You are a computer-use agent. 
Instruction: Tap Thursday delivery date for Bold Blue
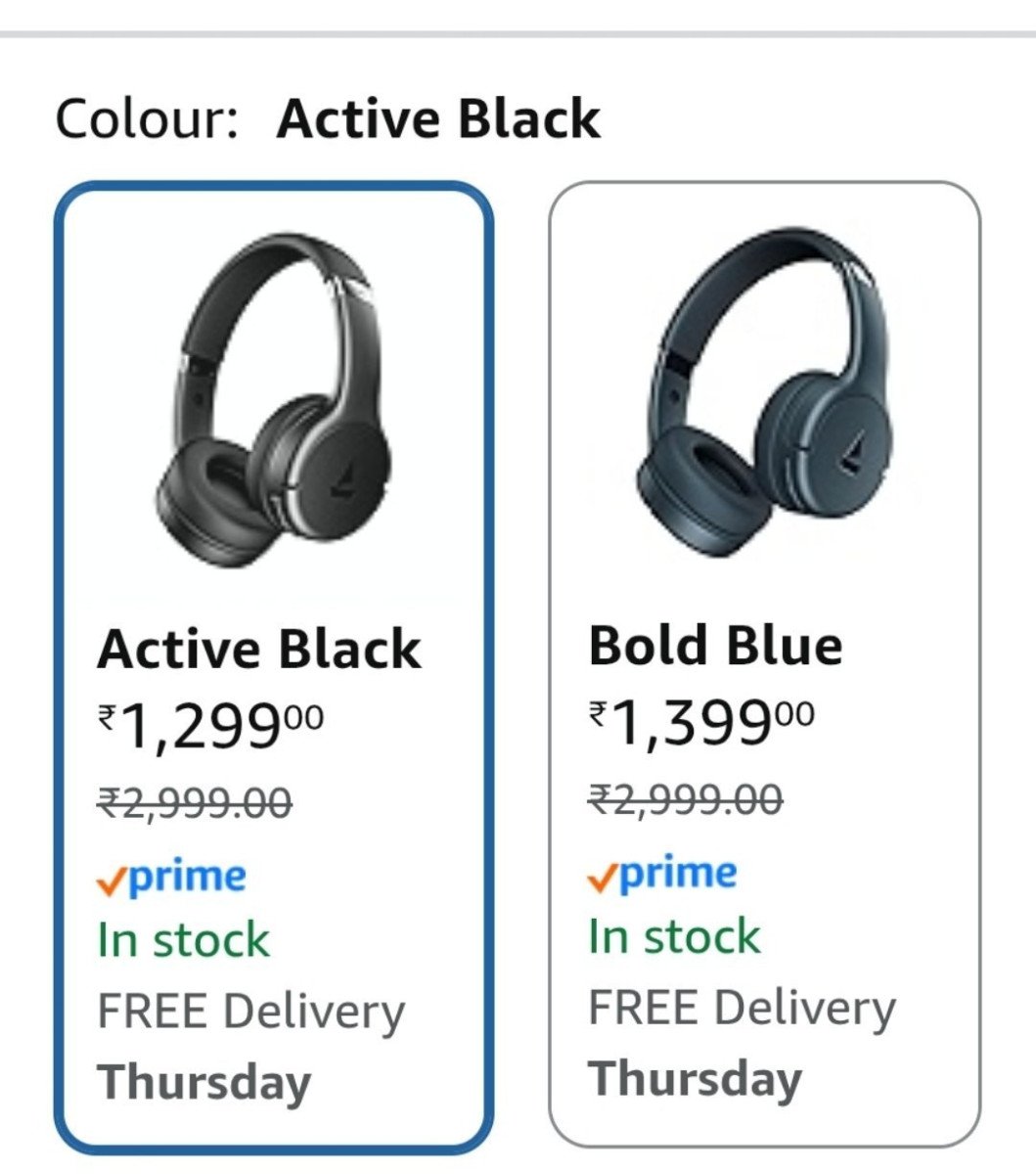point(695,1078)
